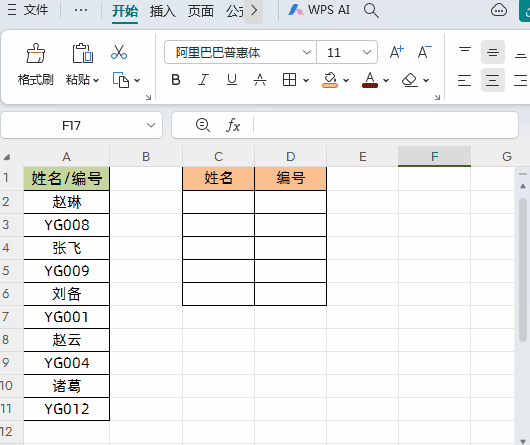Apply the fill color bucket
Screen dimensions: 530x445
click(330, 80)
